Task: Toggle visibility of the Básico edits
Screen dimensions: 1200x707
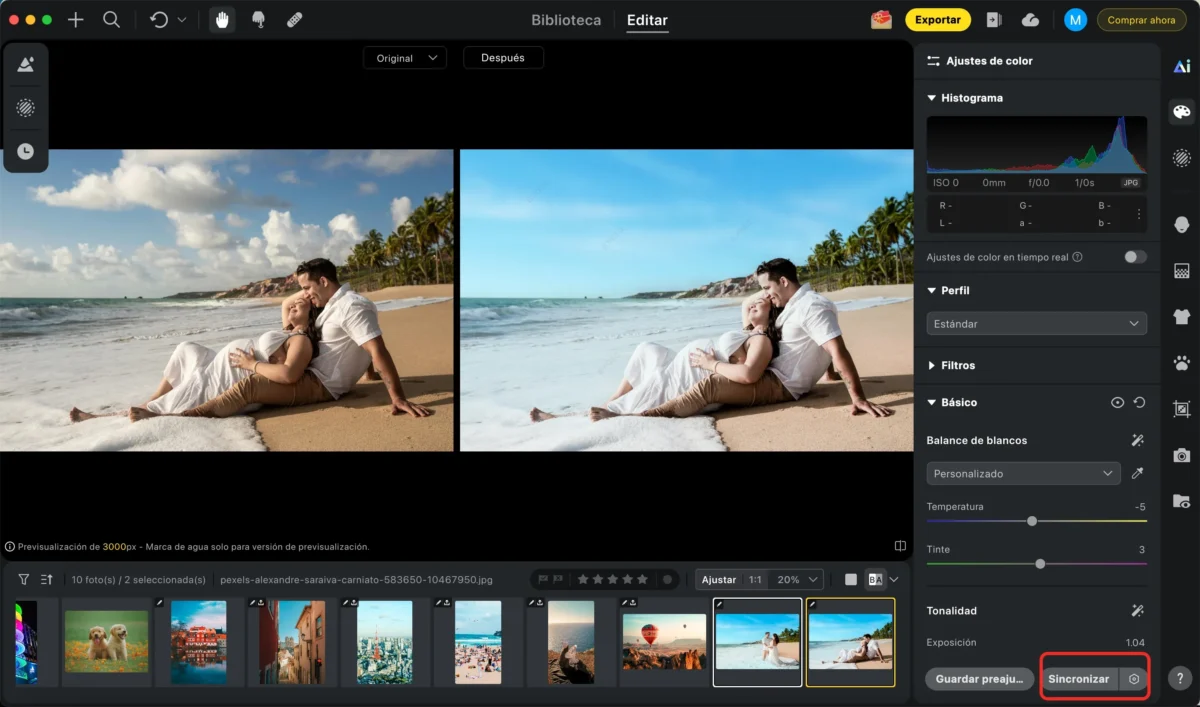Action: pos(1117,402)
